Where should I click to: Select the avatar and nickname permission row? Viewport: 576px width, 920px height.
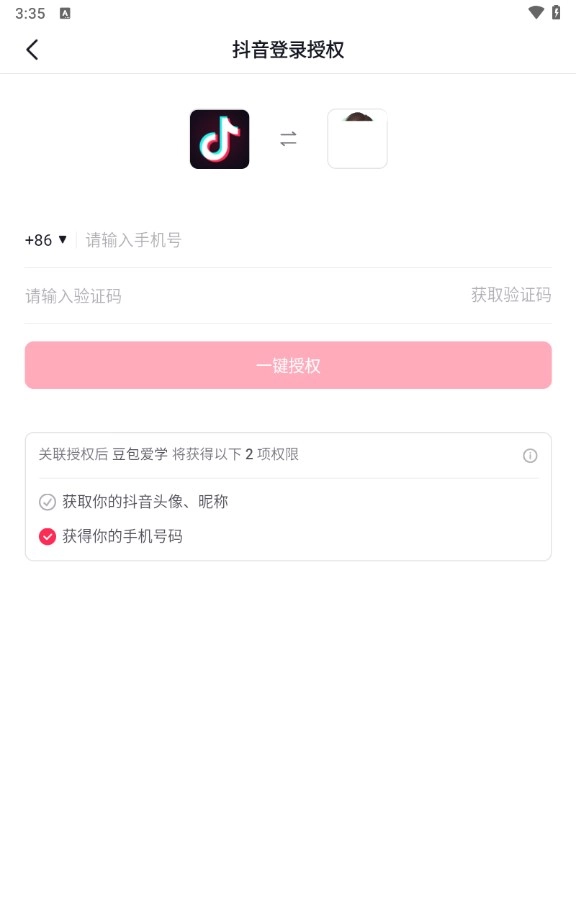[x=143, y=502]
